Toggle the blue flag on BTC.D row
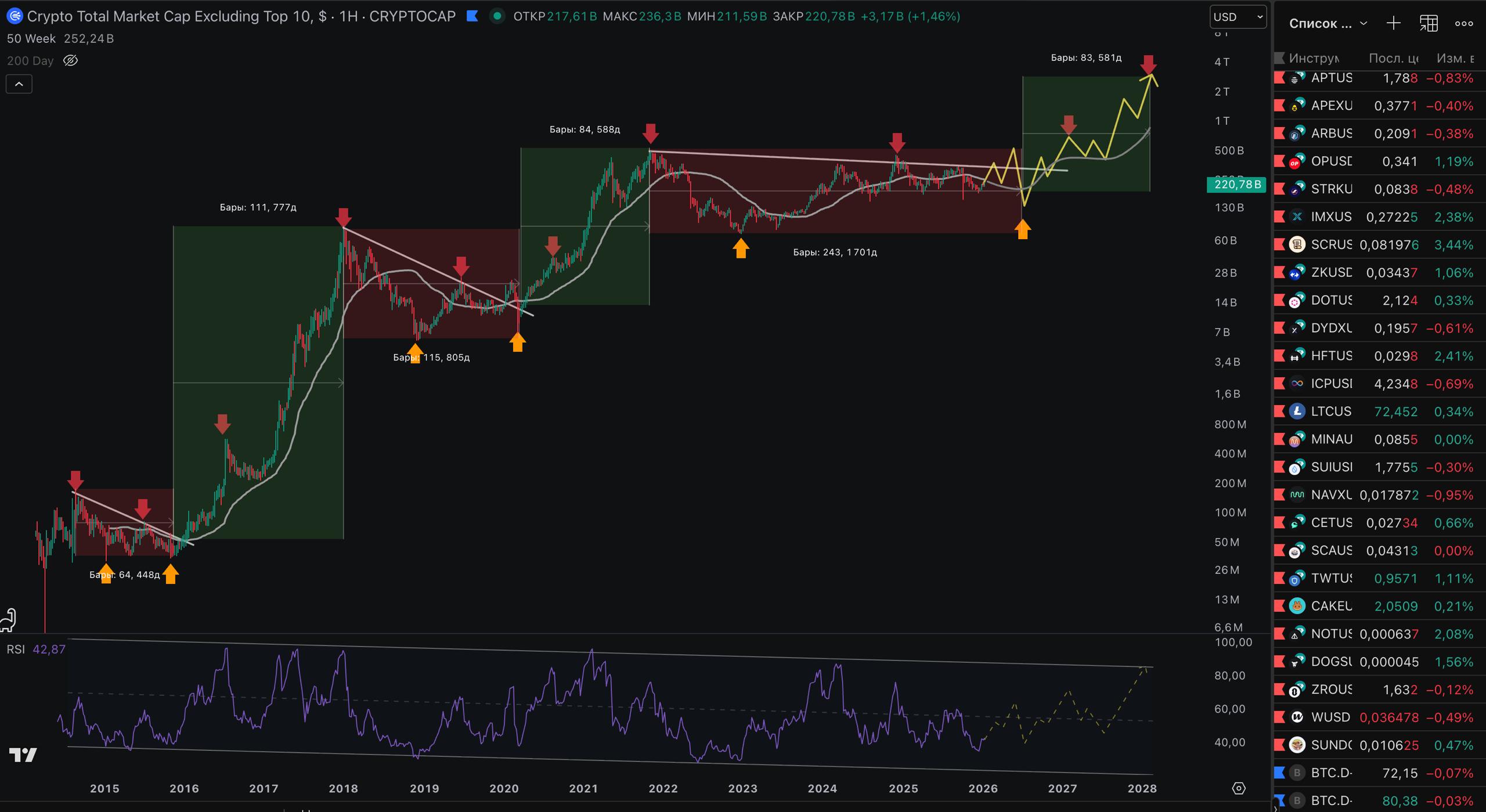 coord(1279,773)
